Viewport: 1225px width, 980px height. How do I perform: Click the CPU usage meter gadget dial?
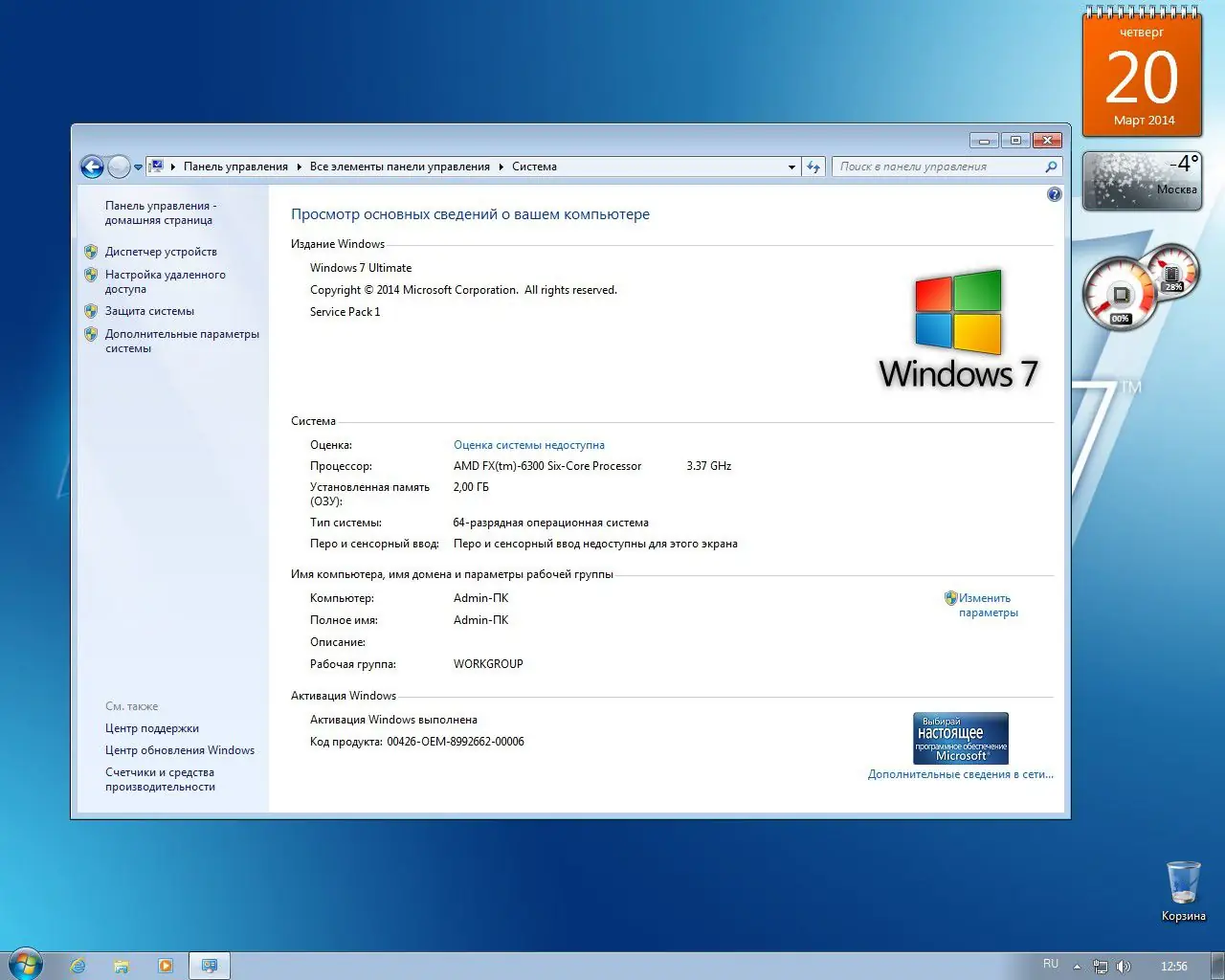pos(1120,295)
